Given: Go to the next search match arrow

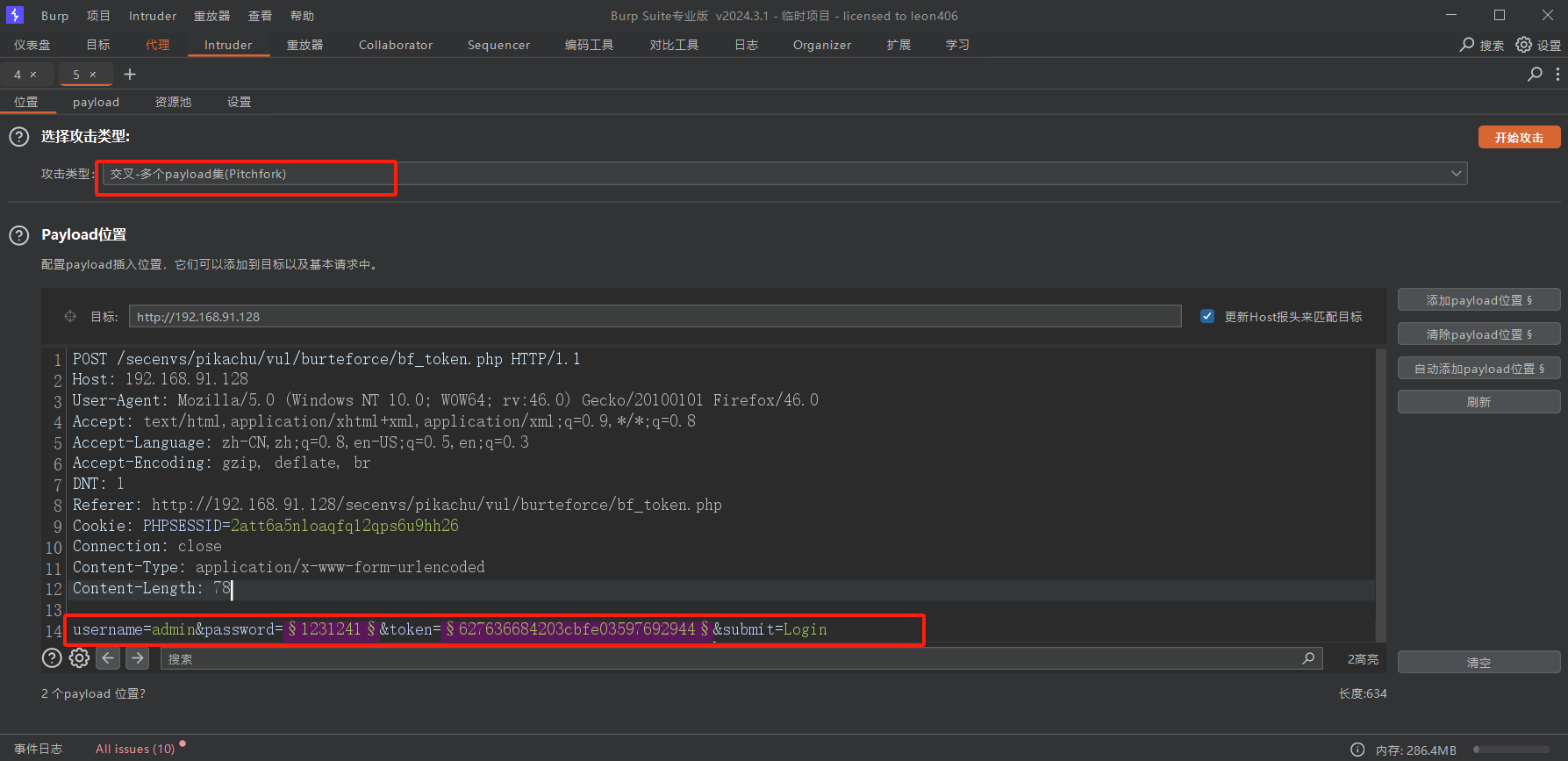Looking at the screenshot, I should 138,658.
